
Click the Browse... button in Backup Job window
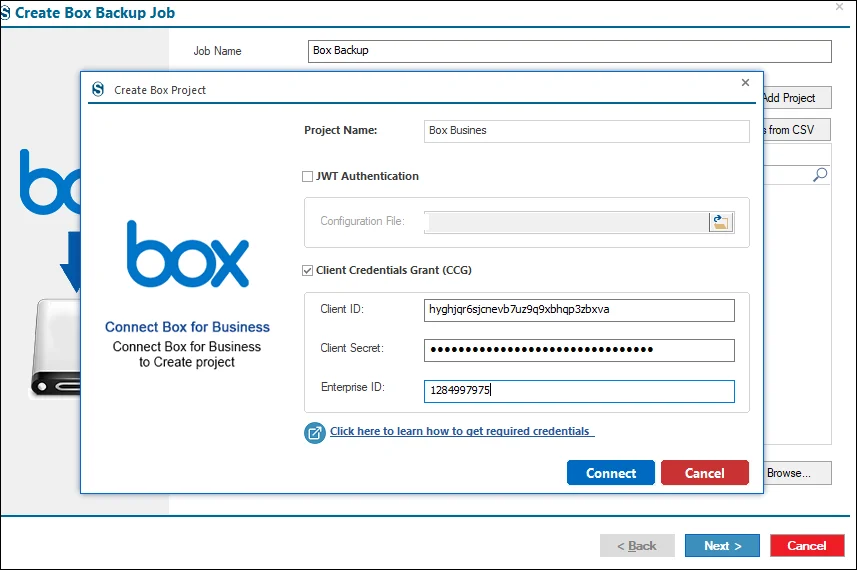(797, 473)
